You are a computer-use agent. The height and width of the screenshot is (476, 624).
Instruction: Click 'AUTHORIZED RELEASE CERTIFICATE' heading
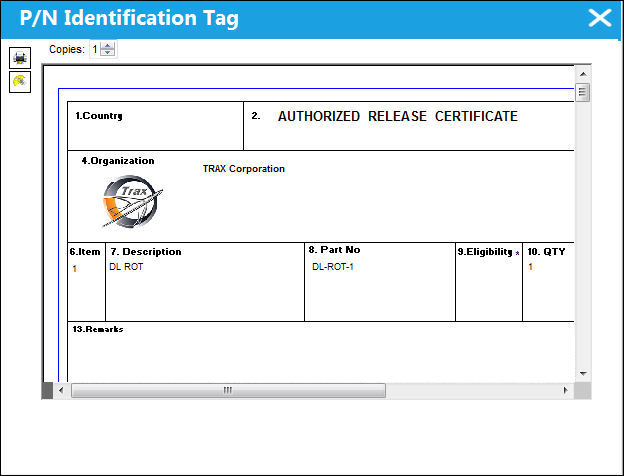[398, 116]
